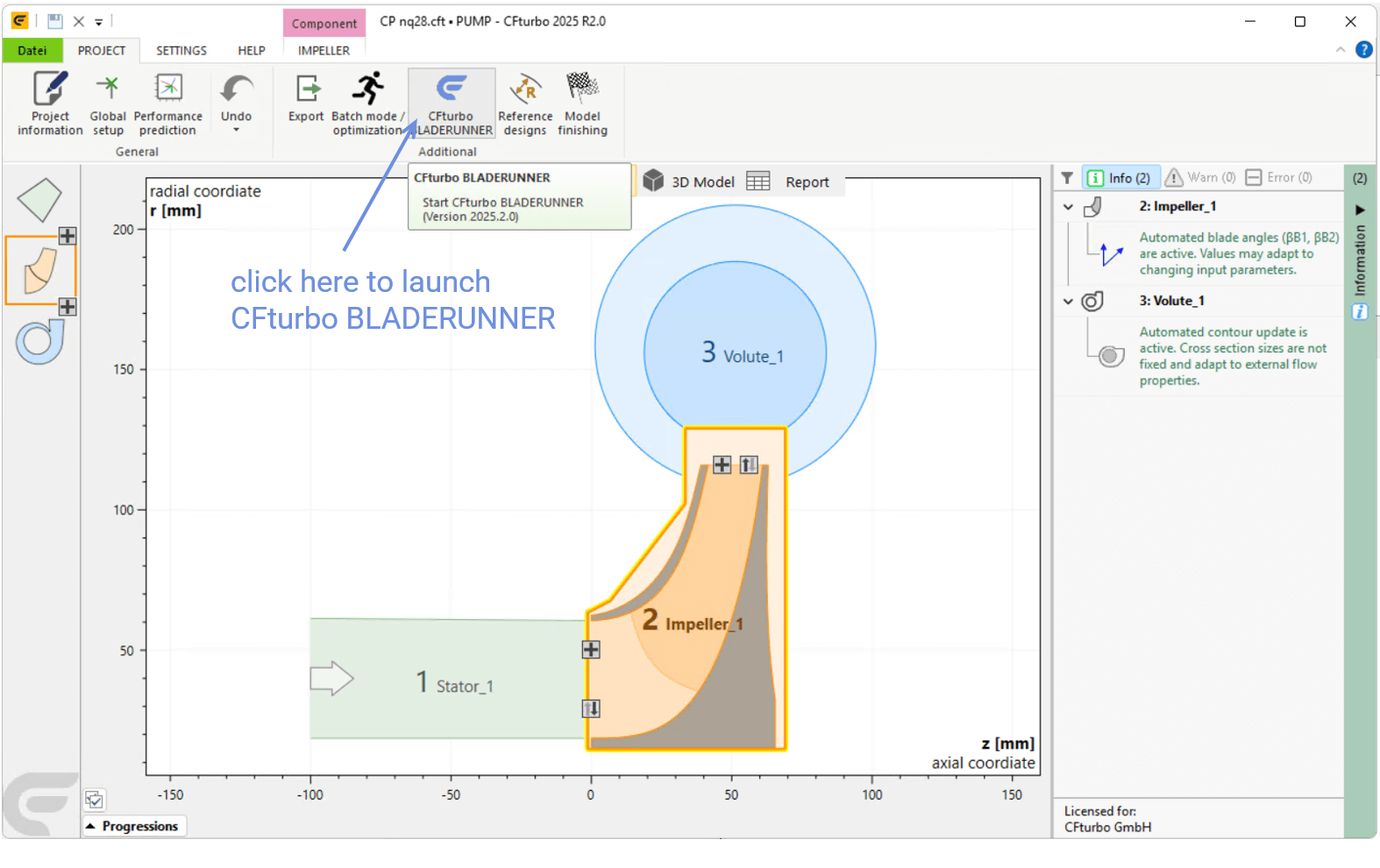Open the Datei tab
This screenshot has width=1380, height=868.
click(32, 51)
